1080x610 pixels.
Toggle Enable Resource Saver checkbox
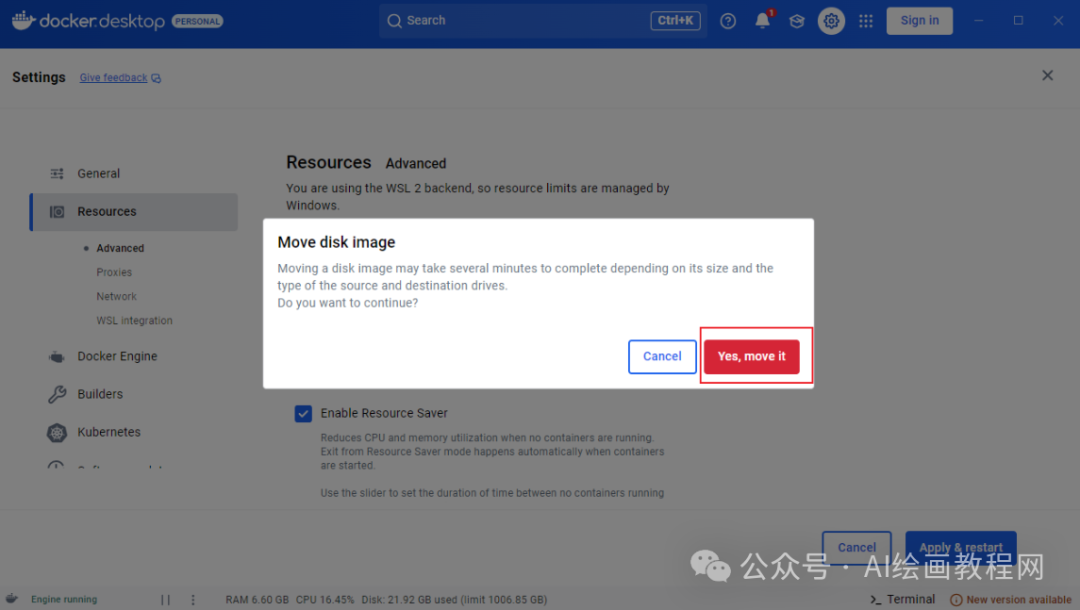click(x=303, y=413)
